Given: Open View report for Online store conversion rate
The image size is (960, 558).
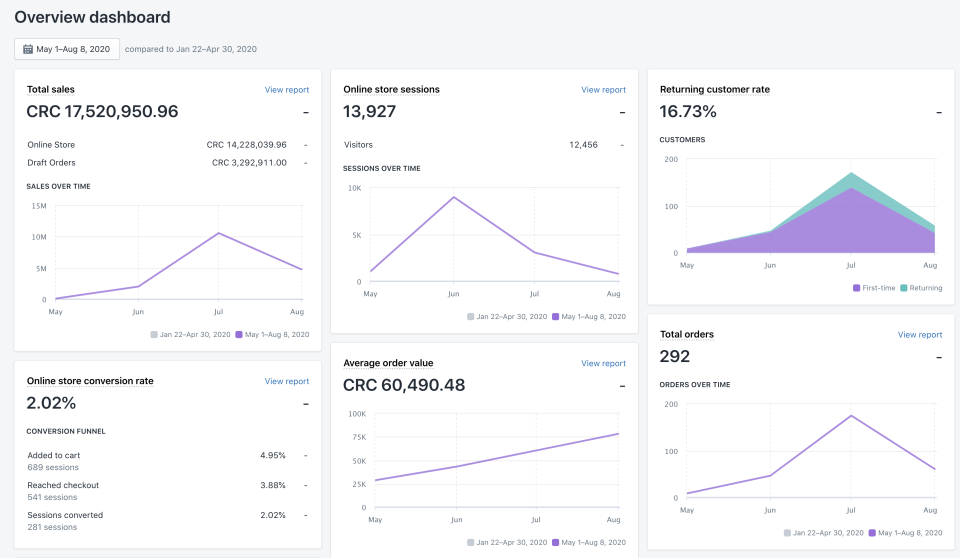Looking at the screenshot, I should point(287,381).
